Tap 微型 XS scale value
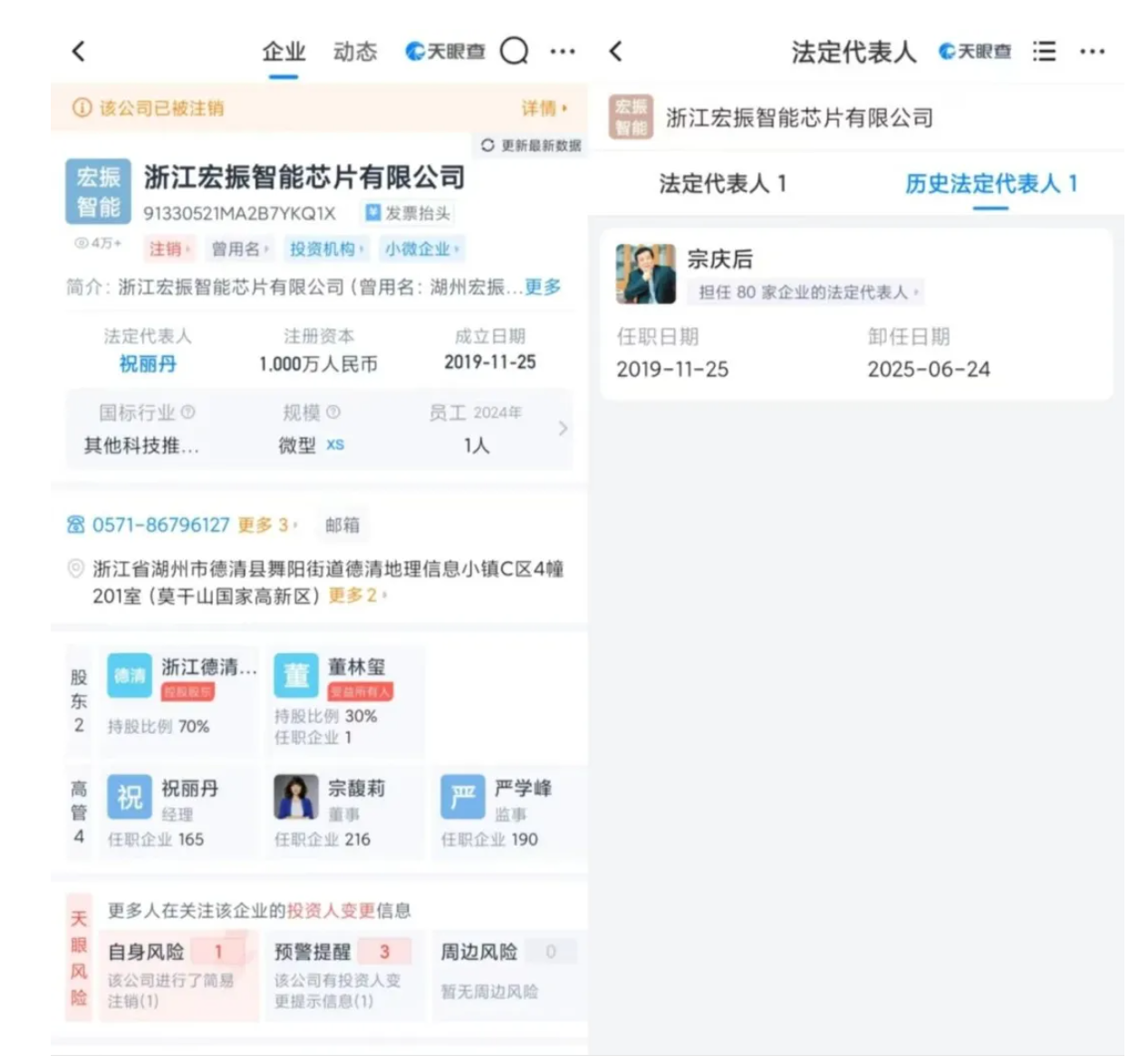Image resolution: width=1138 pixels, height=1064 pixels. [x=311, y=445]
